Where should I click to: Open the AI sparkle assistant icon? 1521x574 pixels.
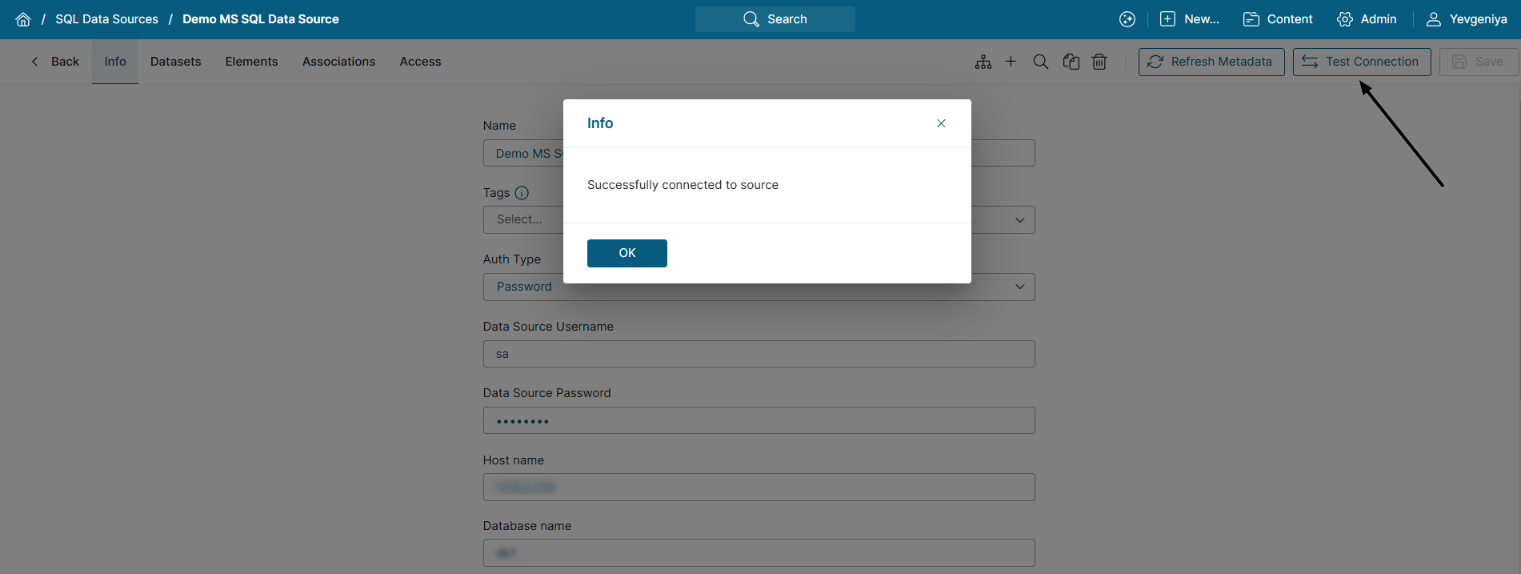pyautogui.click(x=1127, y=19)
